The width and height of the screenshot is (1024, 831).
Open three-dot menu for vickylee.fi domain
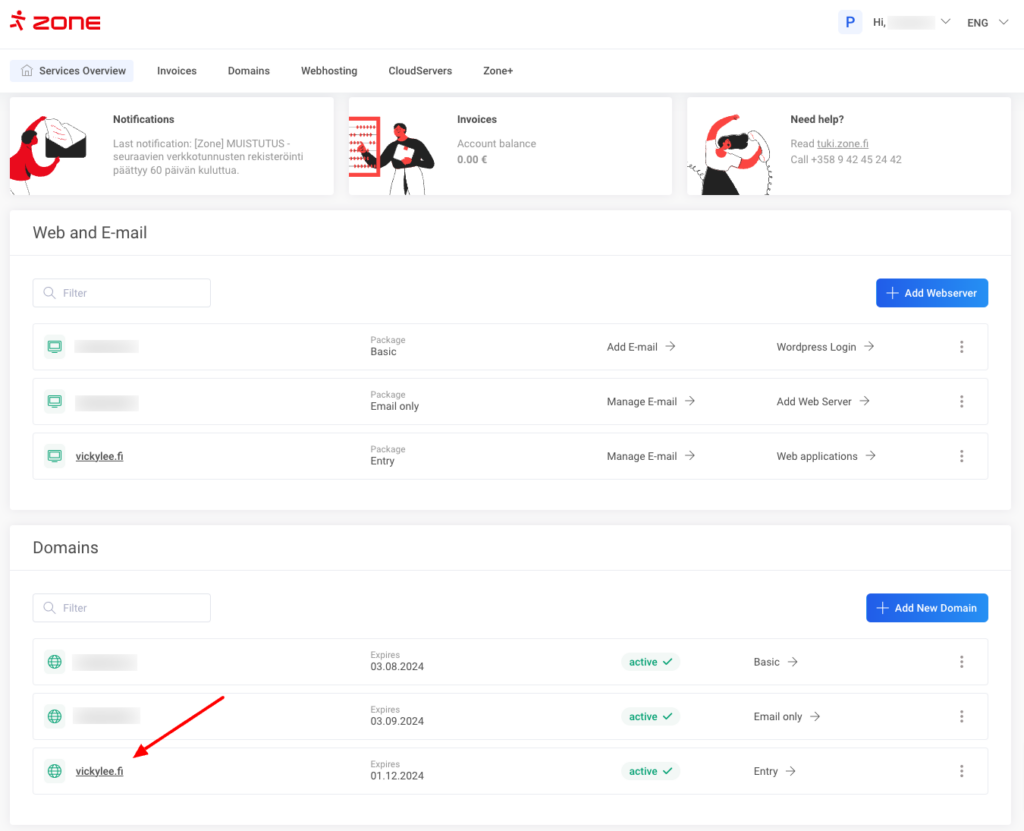pyautogui.click(x=961, y=771)
